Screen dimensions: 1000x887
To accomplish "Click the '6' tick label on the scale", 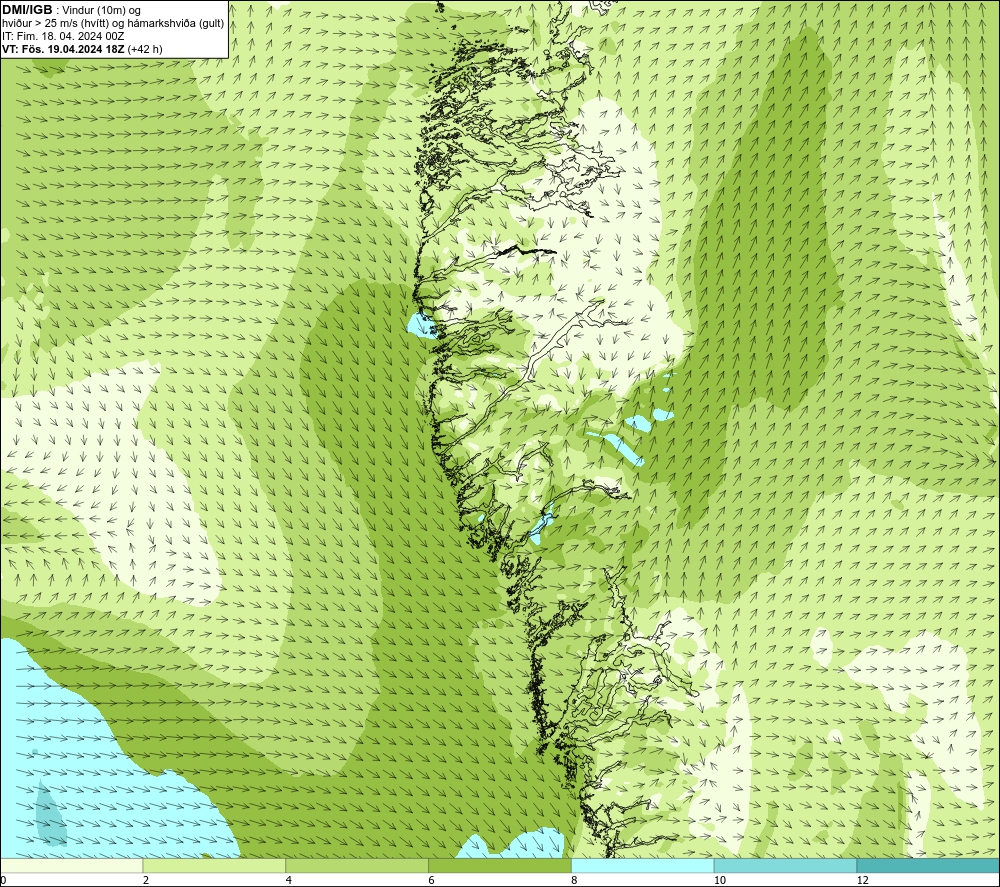I will (432, 880).
